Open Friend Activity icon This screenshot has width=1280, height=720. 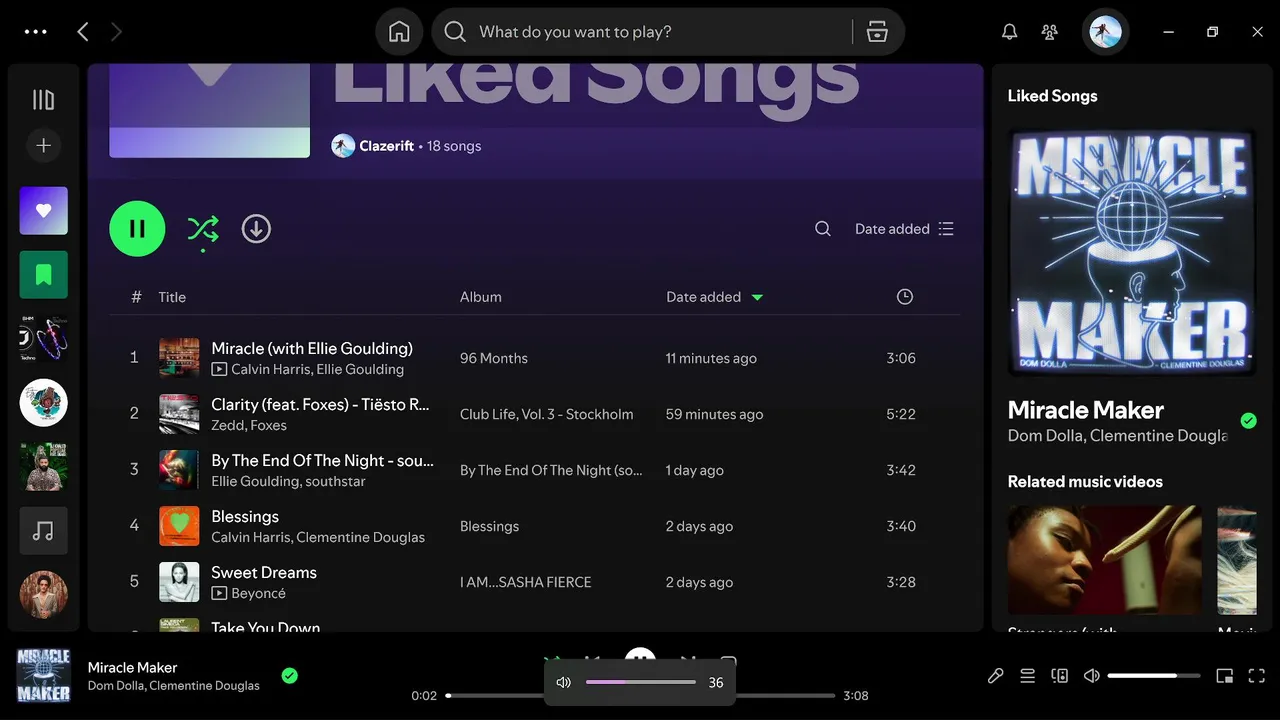pos(1050,32)
